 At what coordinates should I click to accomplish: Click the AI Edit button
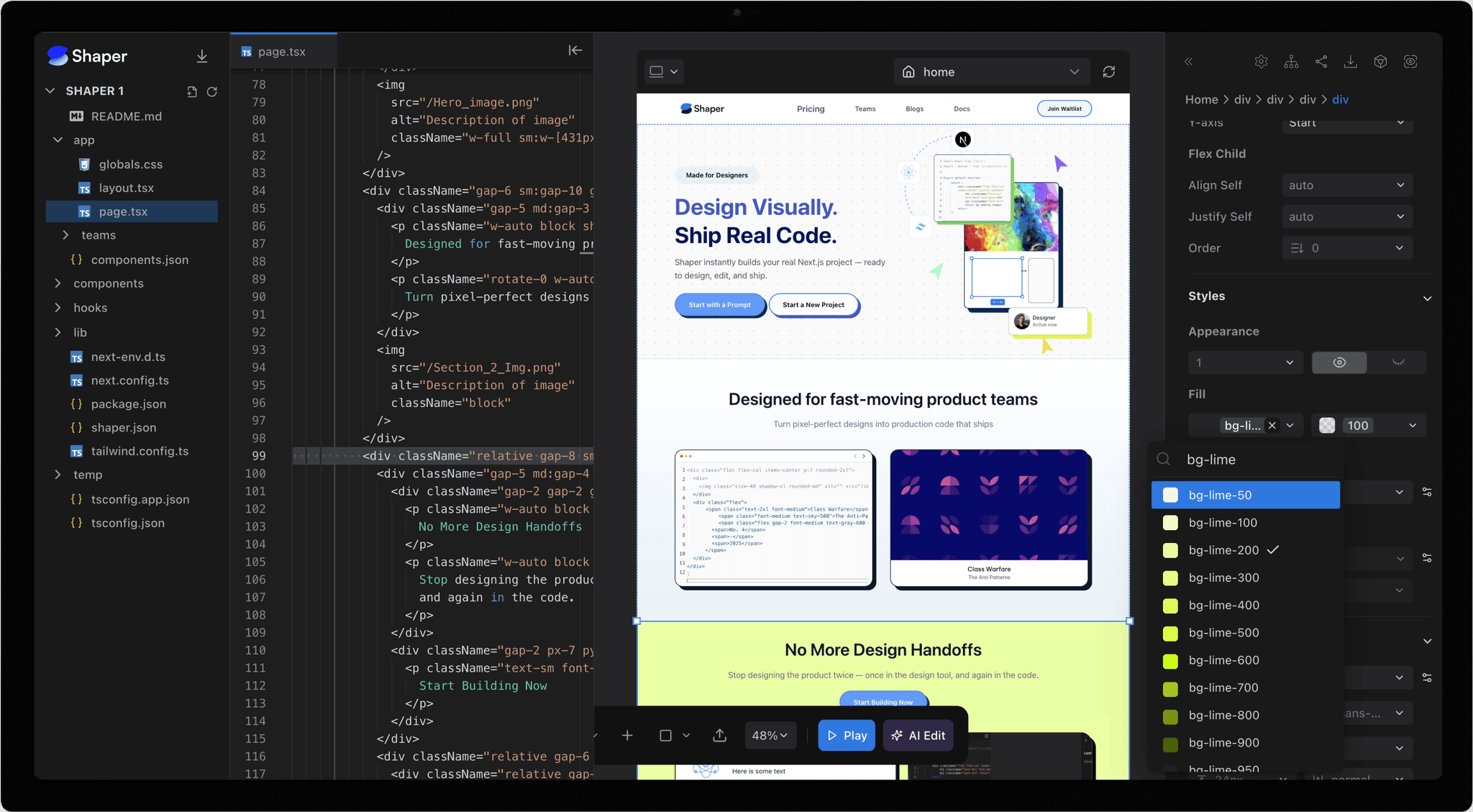click(x=918, y=735)
